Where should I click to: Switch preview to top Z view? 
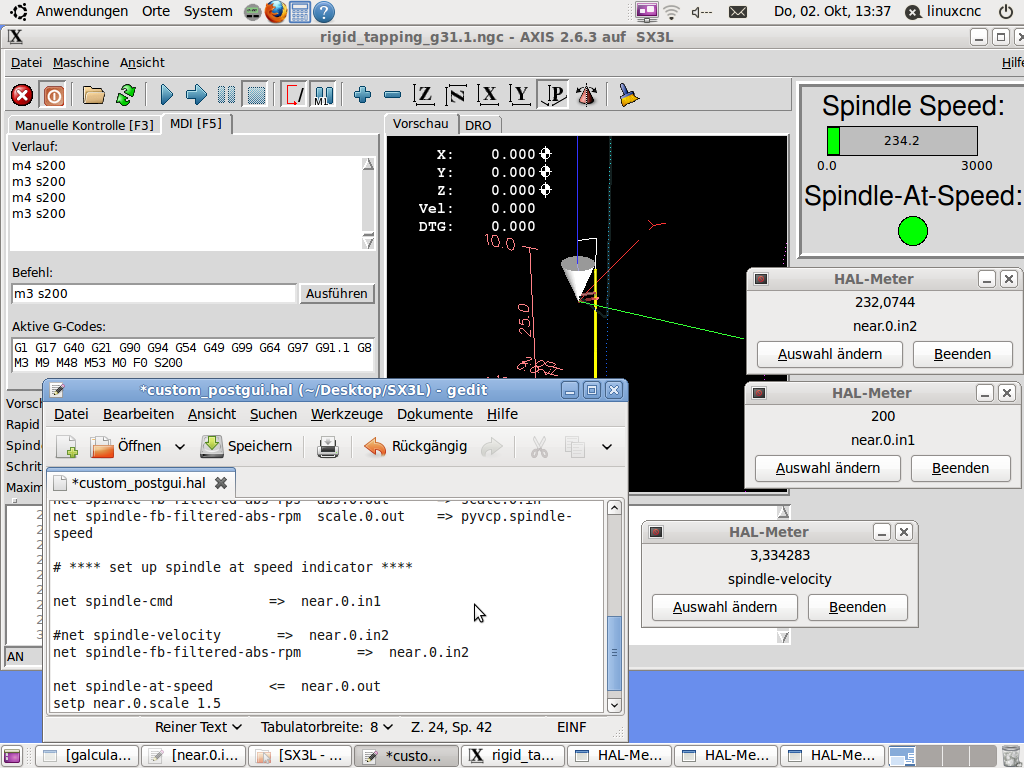tap(424, 95)
